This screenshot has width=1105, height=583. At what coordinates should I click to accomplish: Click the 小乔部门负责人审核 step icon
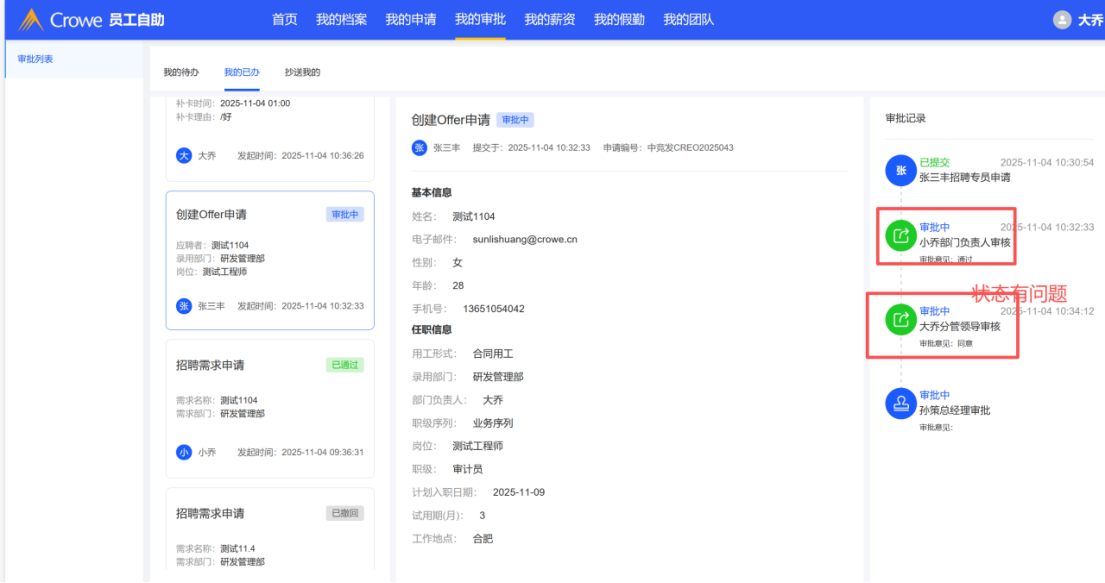pos(900,236)
